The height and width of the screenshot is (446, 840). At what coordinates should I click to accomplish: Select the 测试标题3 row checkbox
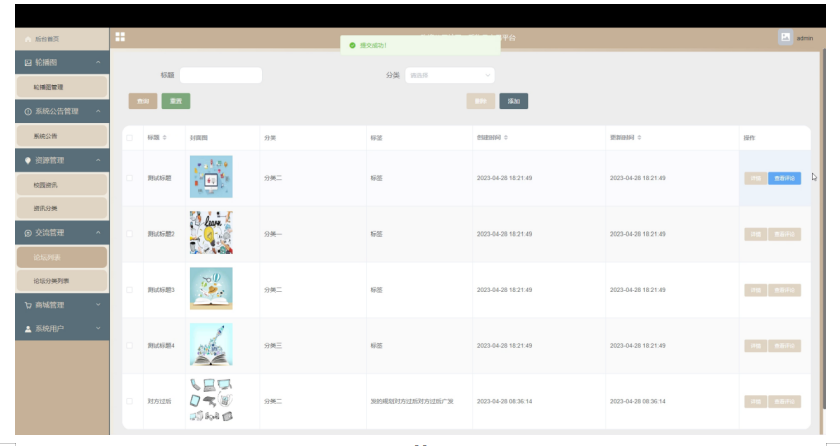(129, 290)
